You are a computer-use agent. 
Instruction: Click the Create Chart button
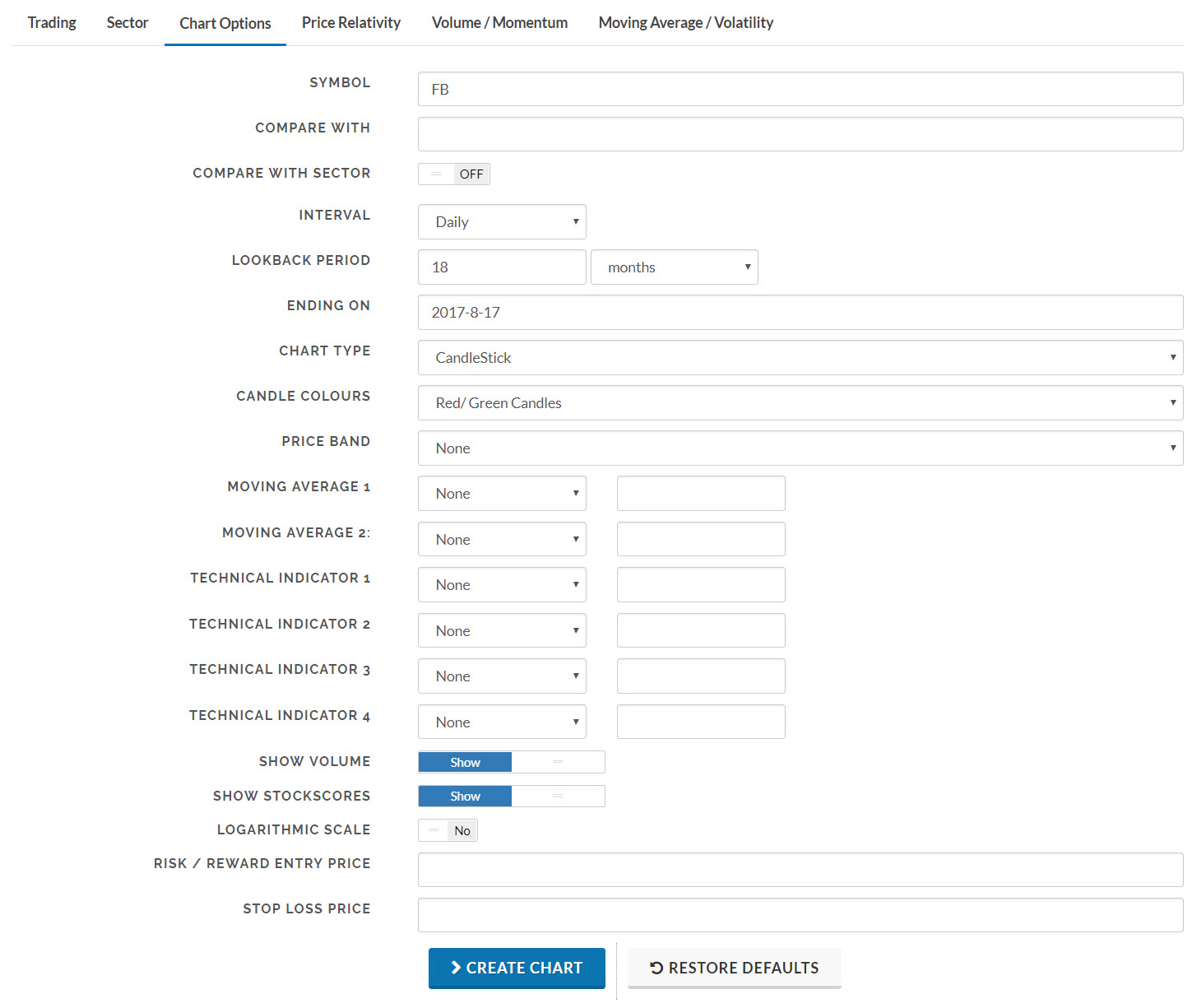517,968
